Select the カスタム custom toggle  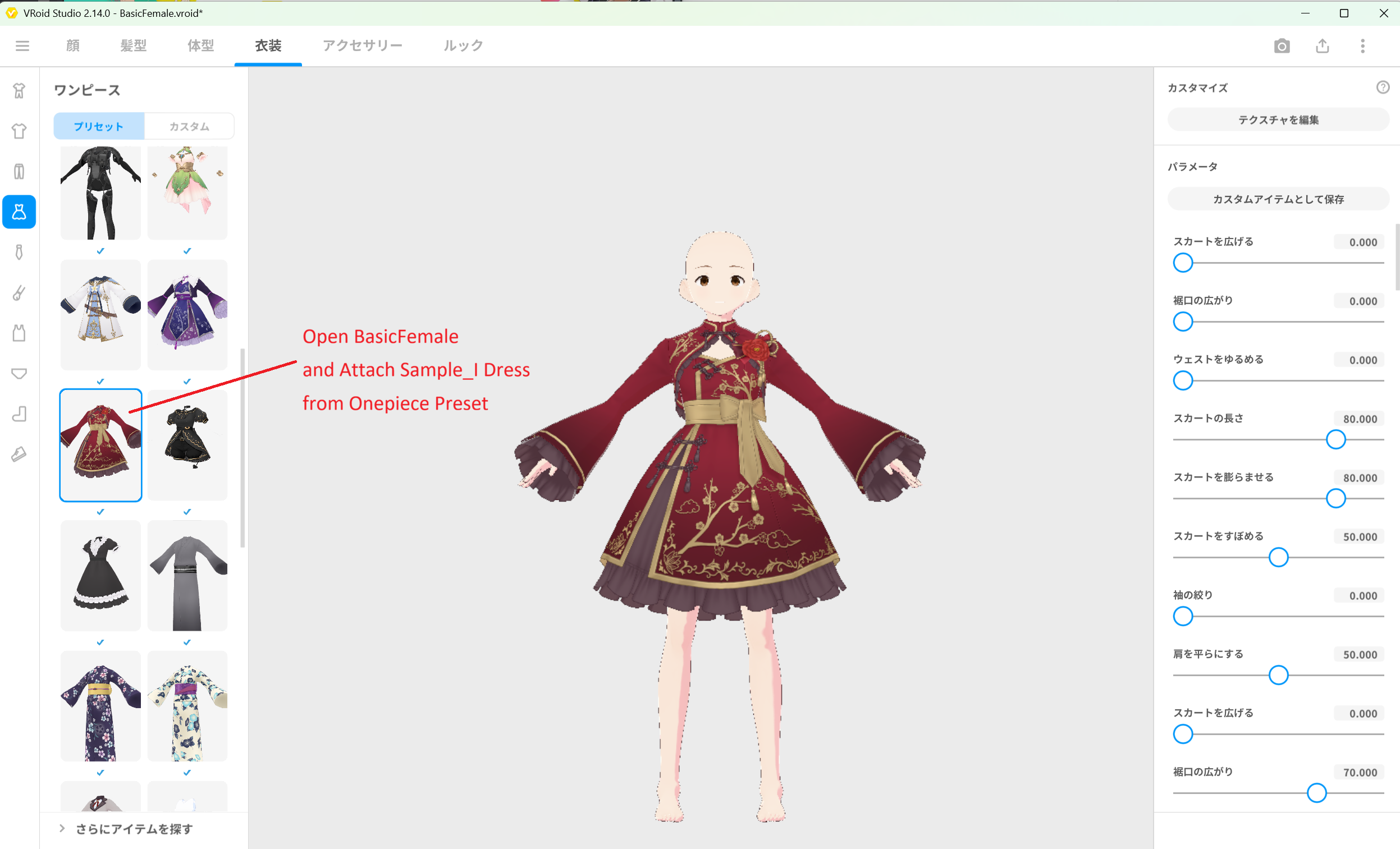(x=189, y=126)
